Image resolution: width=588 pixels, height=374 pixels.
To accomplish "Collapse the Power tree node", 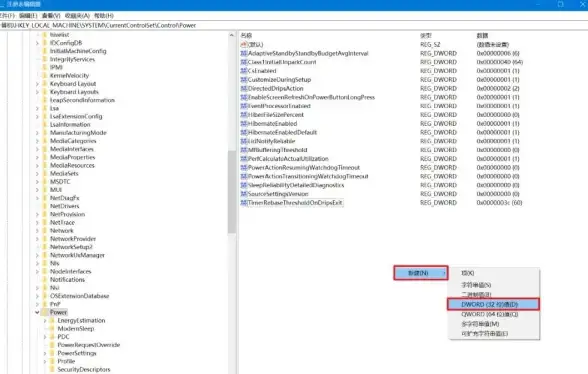I will point(37,312).
